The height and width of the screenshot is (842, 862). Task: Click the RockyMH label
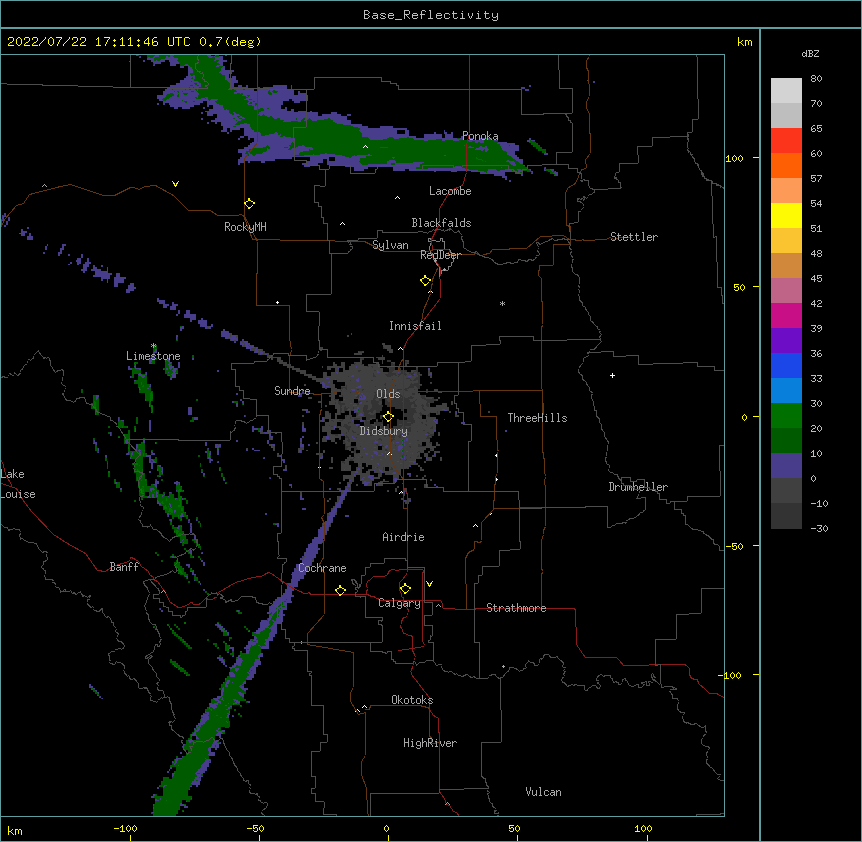tap(245, 227)
